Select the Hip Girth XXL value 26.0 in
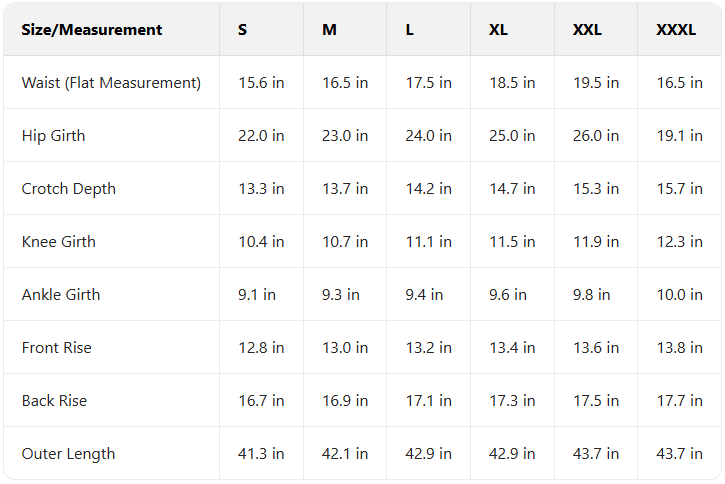Image resolution: width=725 pixels, height=484 pixels. point(596,136)
